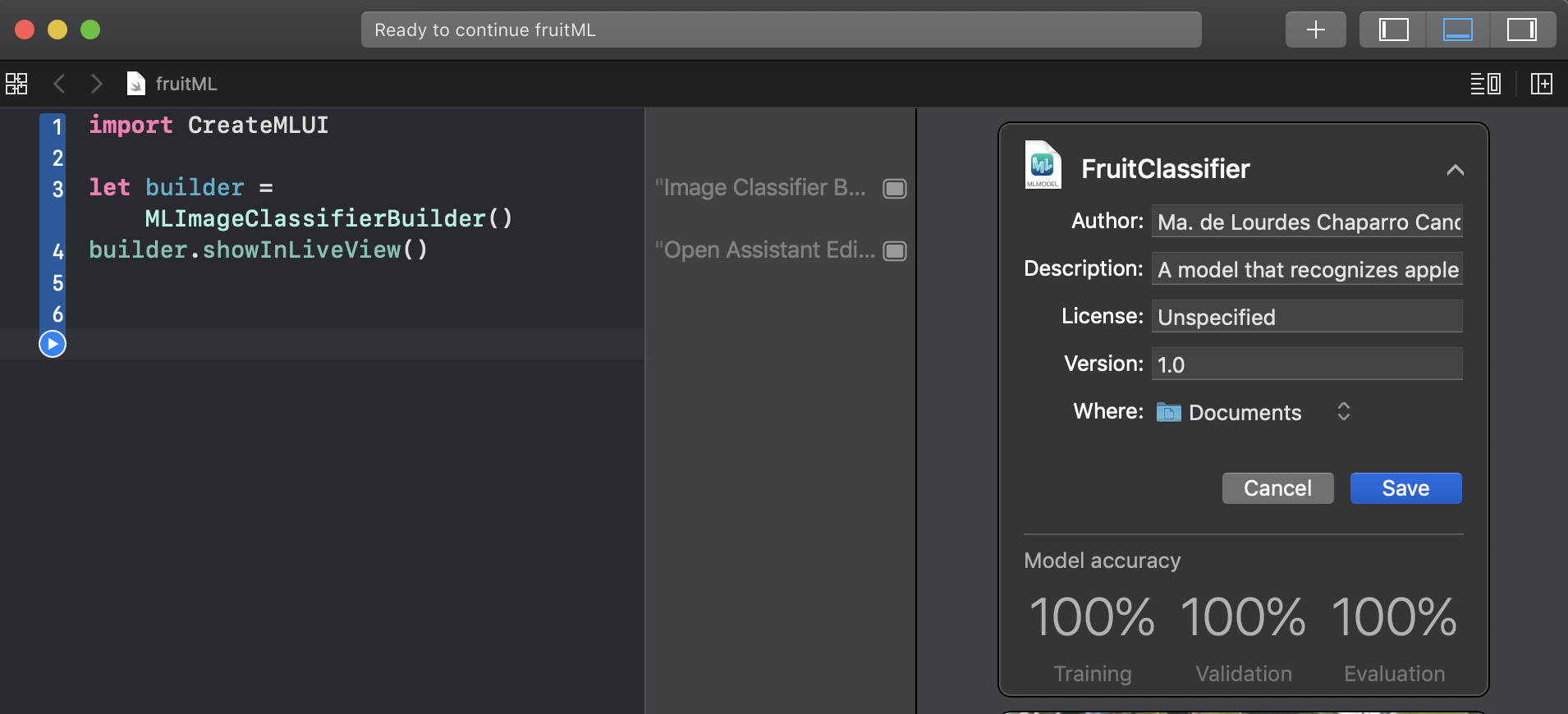Open the Where Documents location dropdown
Viewport: 1568px width, 714px height.
1254,412
